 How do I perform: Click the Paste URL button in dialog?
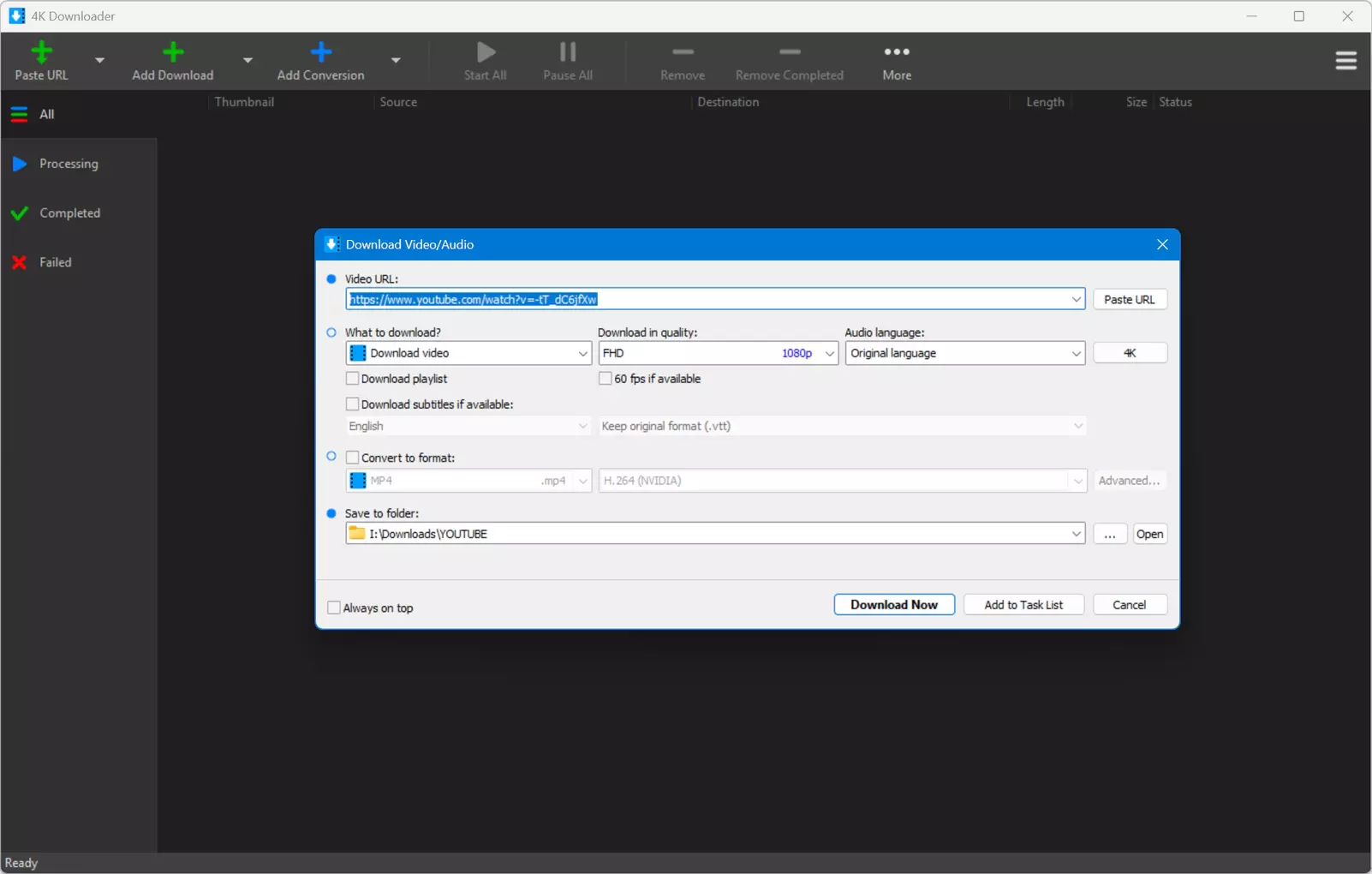[1130, 299]
